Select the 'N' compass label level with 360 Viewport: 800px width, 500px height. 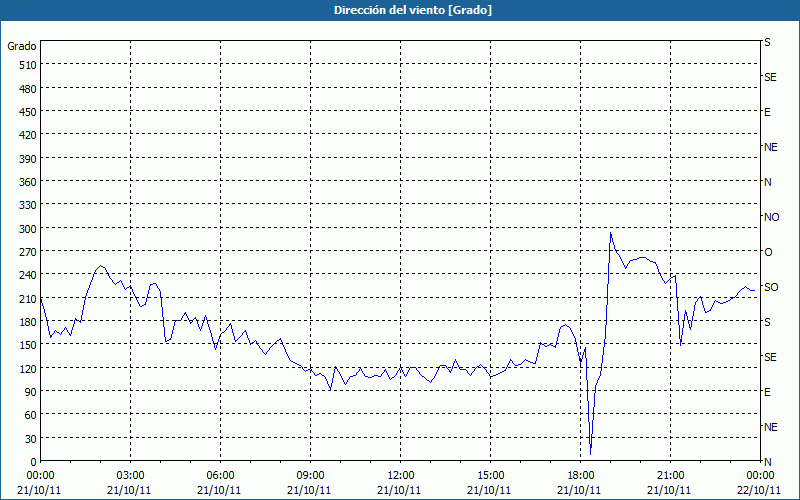pos(768,182)
